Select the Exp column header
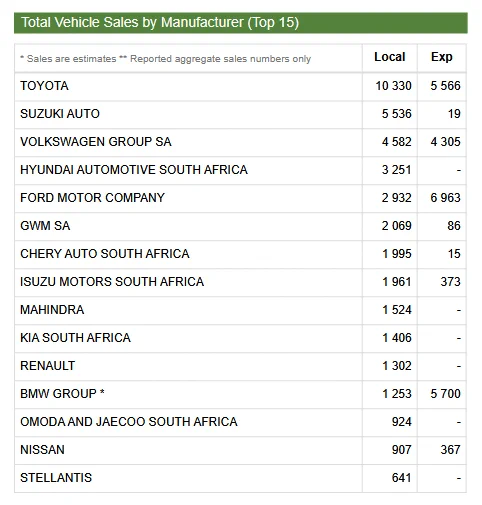The width and height of the screenshot is (482, 505). pyautogui.click(x=442, y=57)
